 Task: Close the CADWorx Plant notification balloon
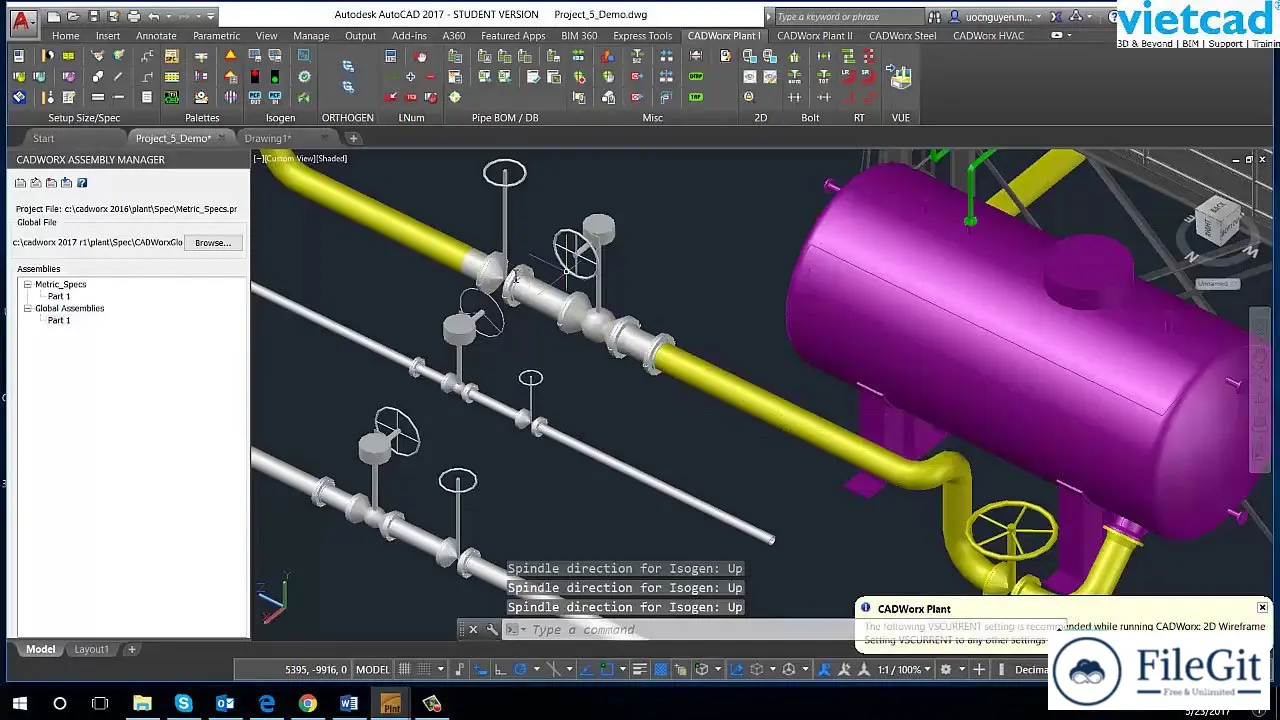pyautogui.click(x=1262, y=607)
